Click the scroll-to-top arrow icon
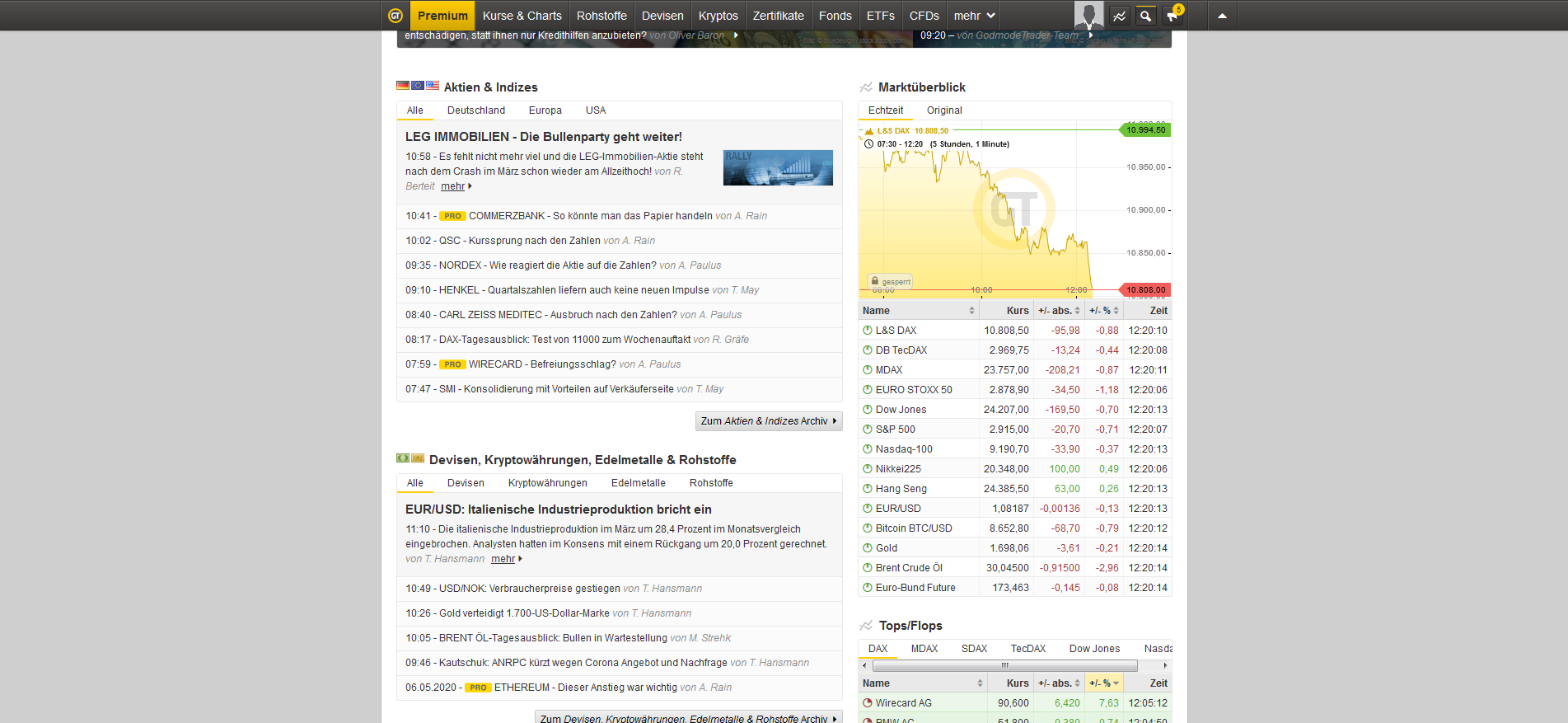This screenshot has width=1568, height=723. 1222,16
